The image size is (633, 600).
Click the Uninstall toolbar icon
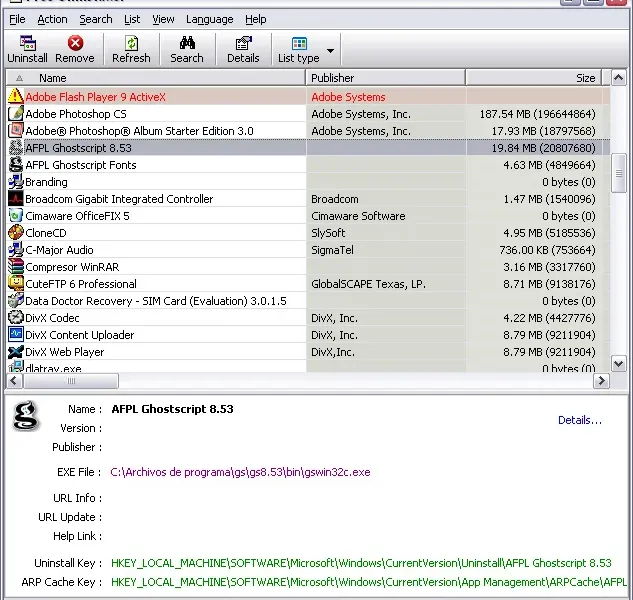[x=28, y=43]
